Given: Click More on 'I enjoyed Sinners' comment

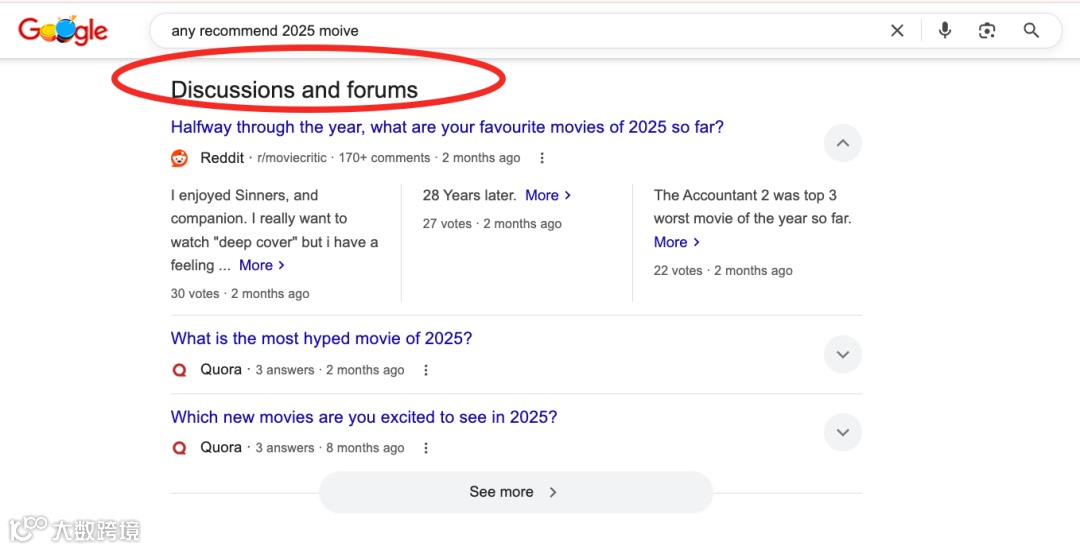Looking at the screenshot, I should point(261,265).
